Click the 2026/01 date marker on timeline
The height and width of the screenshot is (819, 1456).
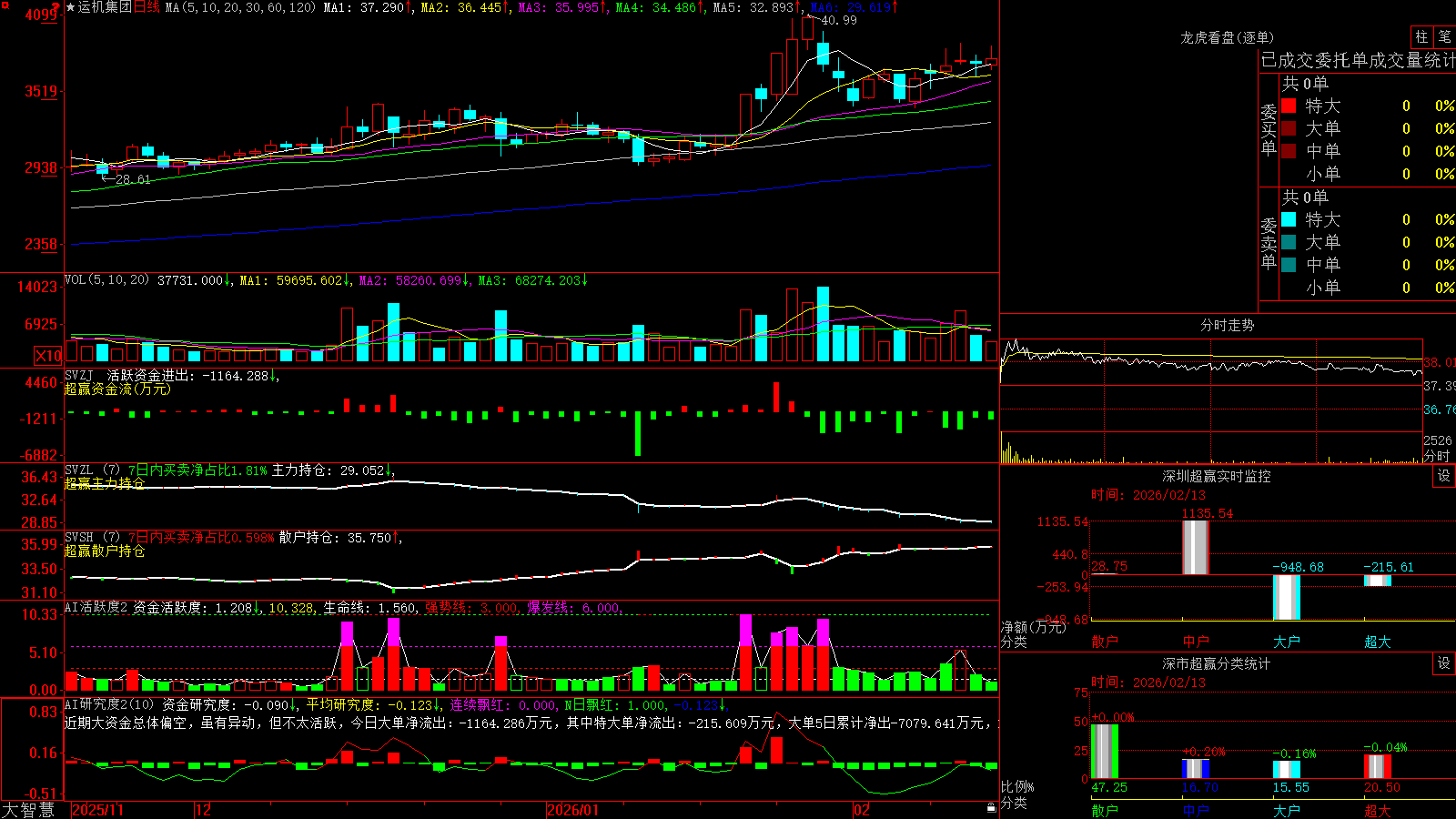[573, 810]
